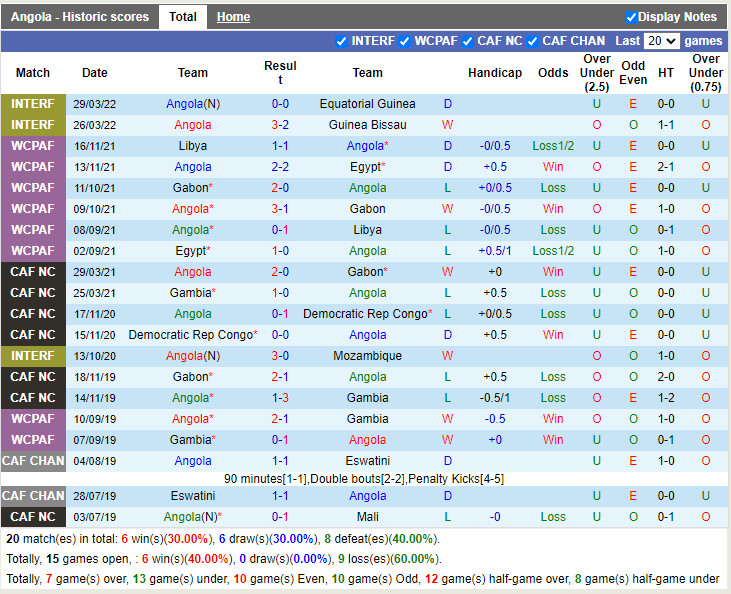731x594 pixels.
Task: Open the Equatorial Guinea team link
Action: (x=367, y=104)
